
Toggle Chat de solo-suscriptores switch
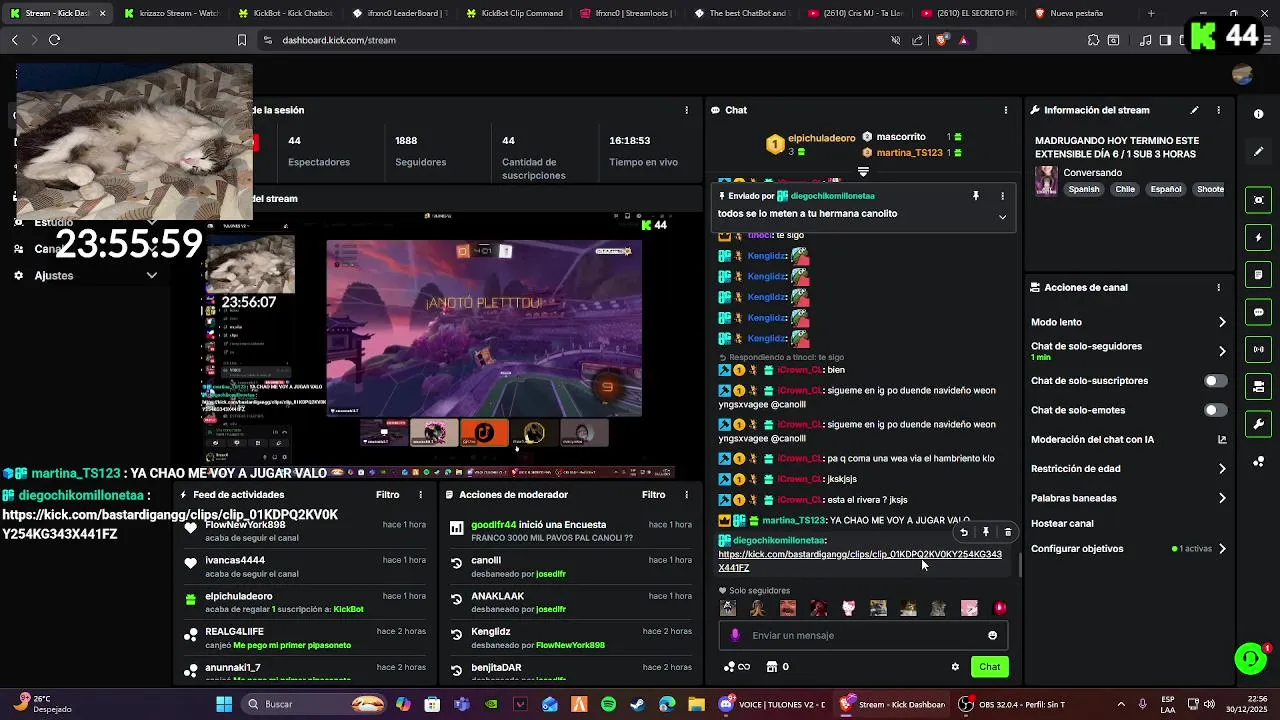point(1215,381)
